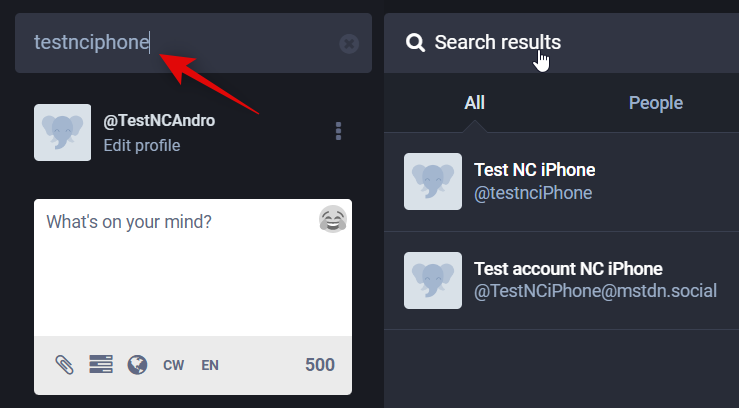Clear the search field text
739x408 pixels.
pos(348,43)
